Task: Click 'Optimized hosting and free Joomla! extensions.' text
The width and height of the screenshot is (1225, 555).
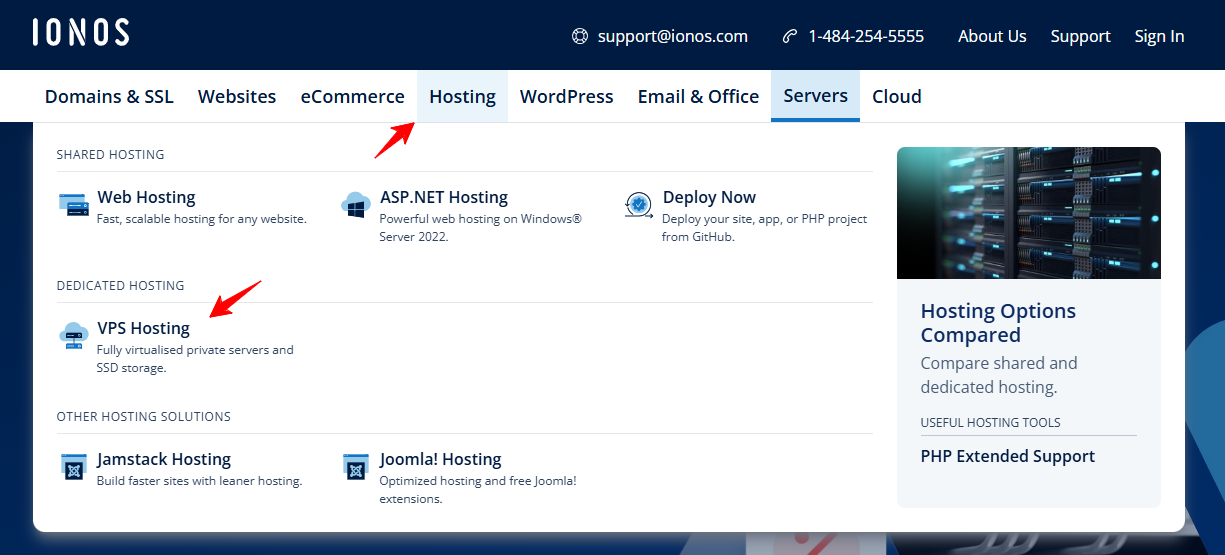Action: click(478, 490)
